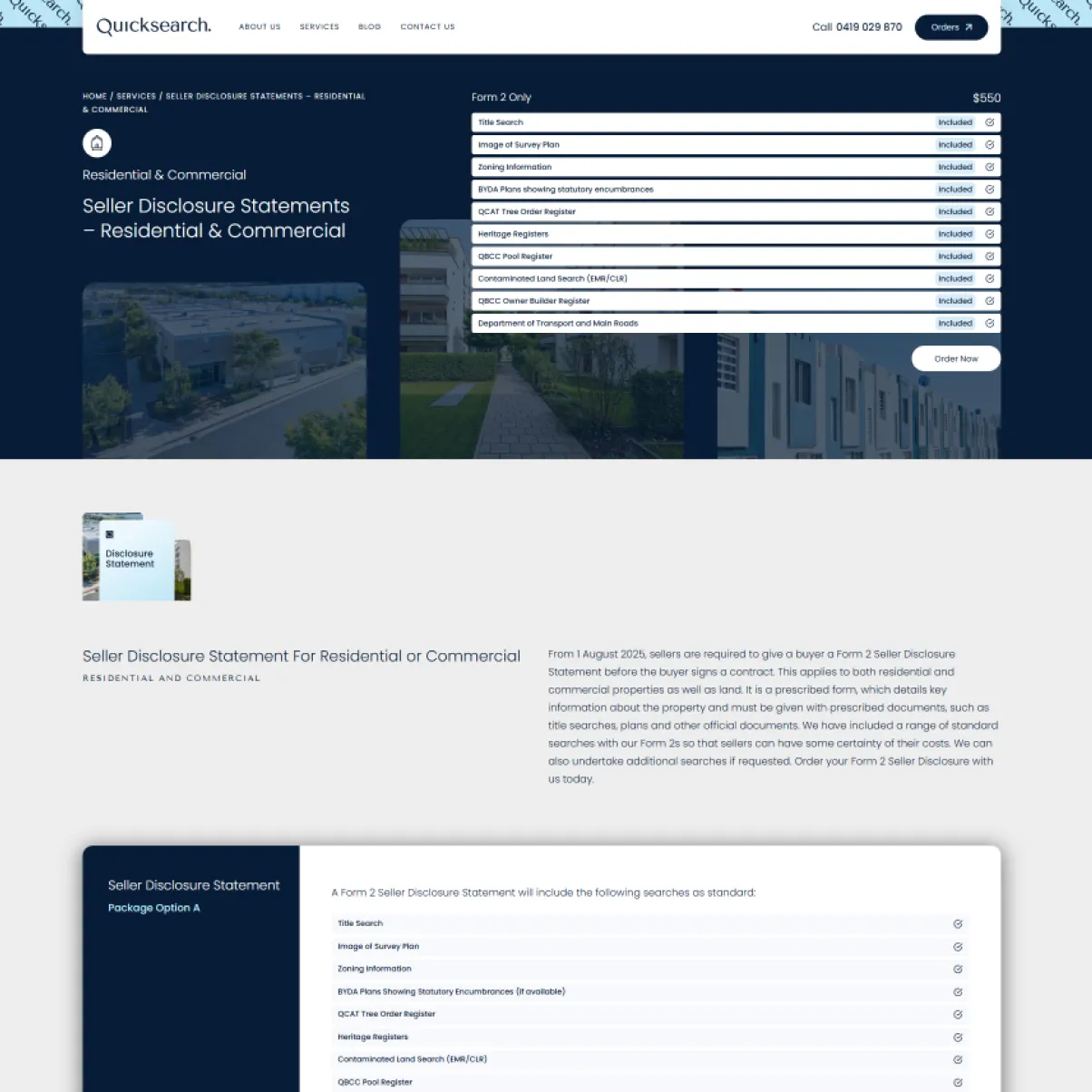
Task: Click the warehouse aerial photo
Action: tap(224, 370)
